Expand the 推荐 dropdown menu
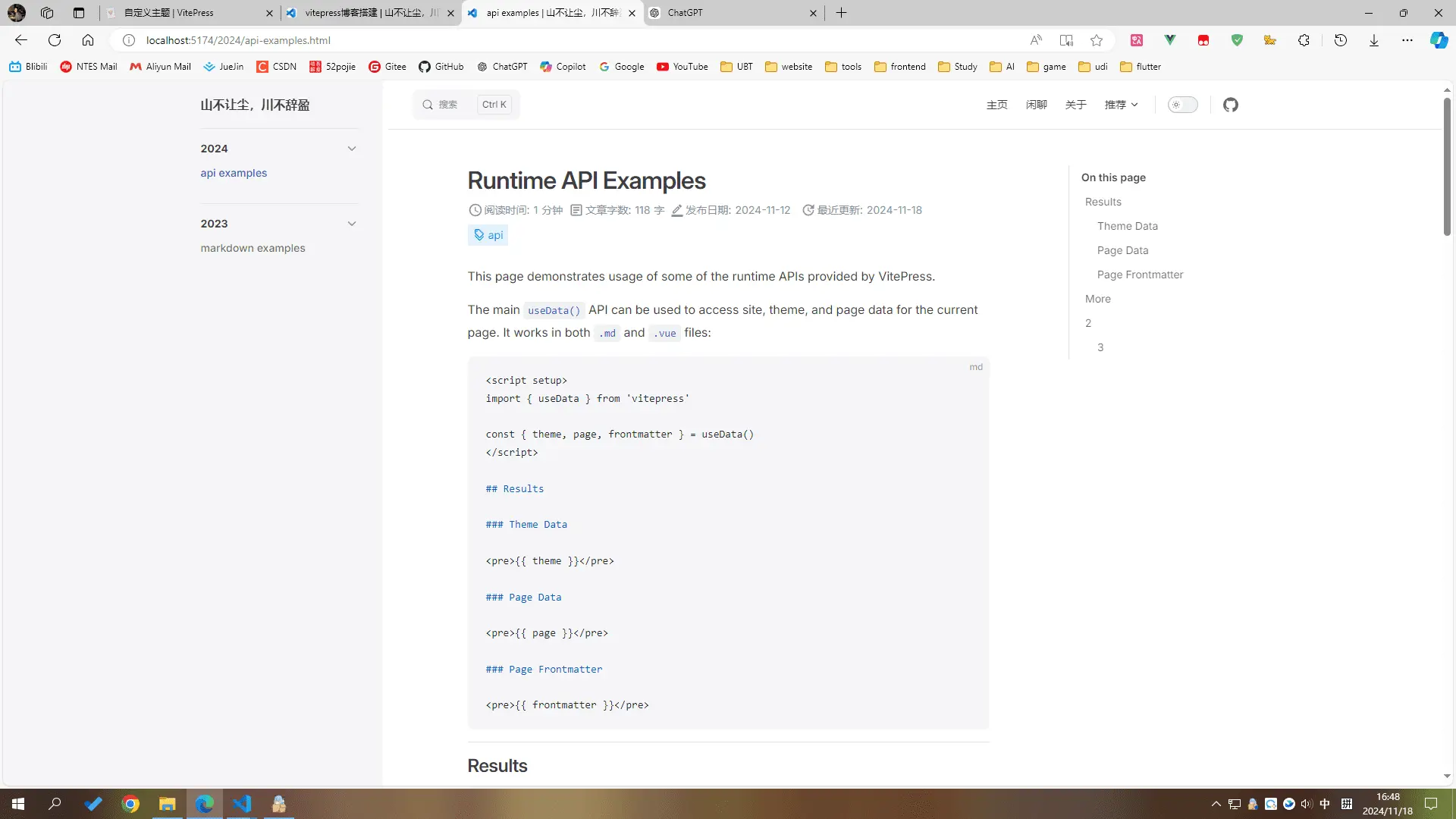 1121,105
